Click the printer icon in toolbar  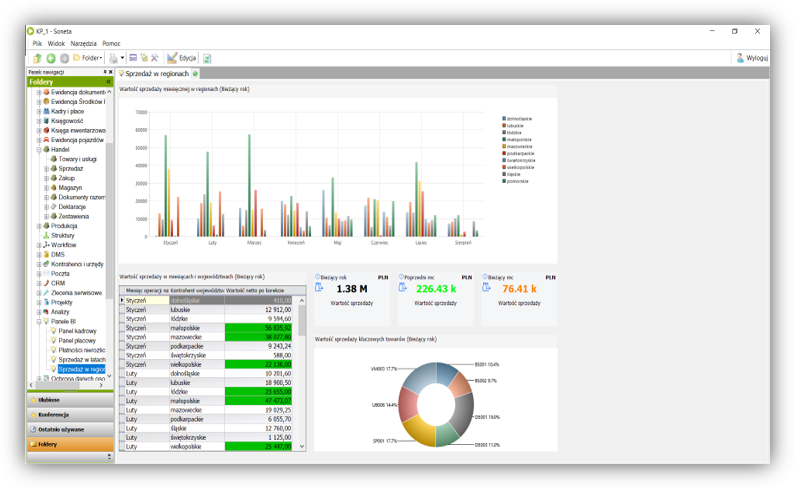[x=115, y=58]
